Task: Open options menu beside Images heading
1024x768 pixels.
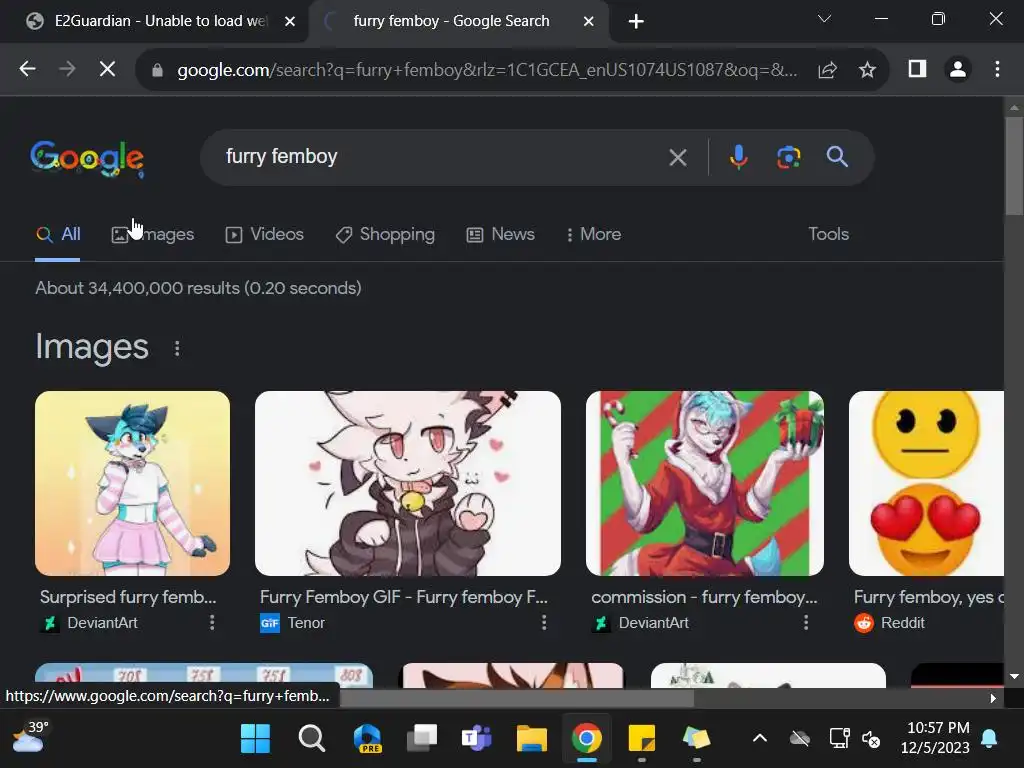Action: (177, 349)
